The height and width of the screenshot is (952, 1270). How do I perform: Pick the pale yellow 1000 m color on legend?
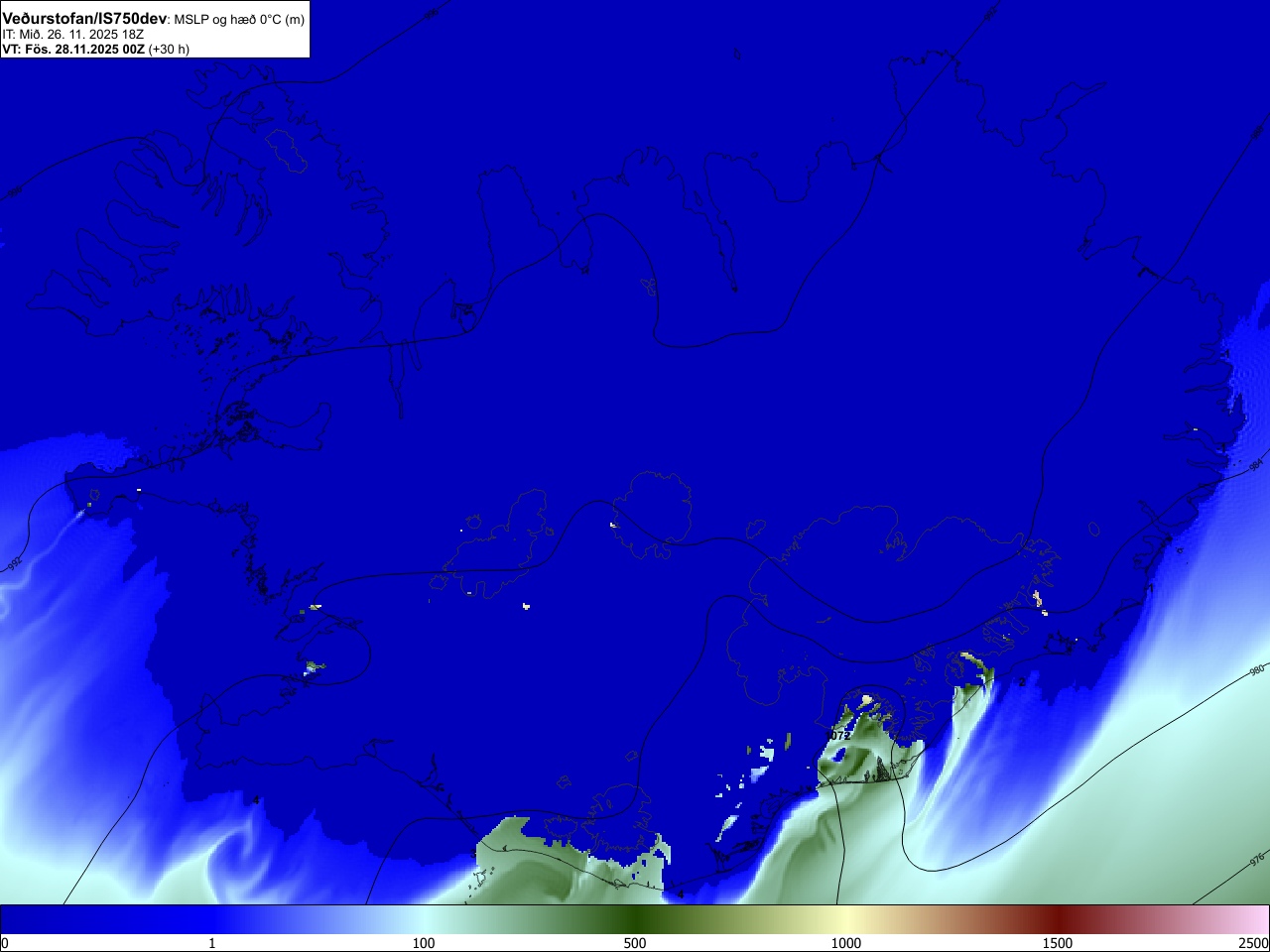tap(846, 920)
